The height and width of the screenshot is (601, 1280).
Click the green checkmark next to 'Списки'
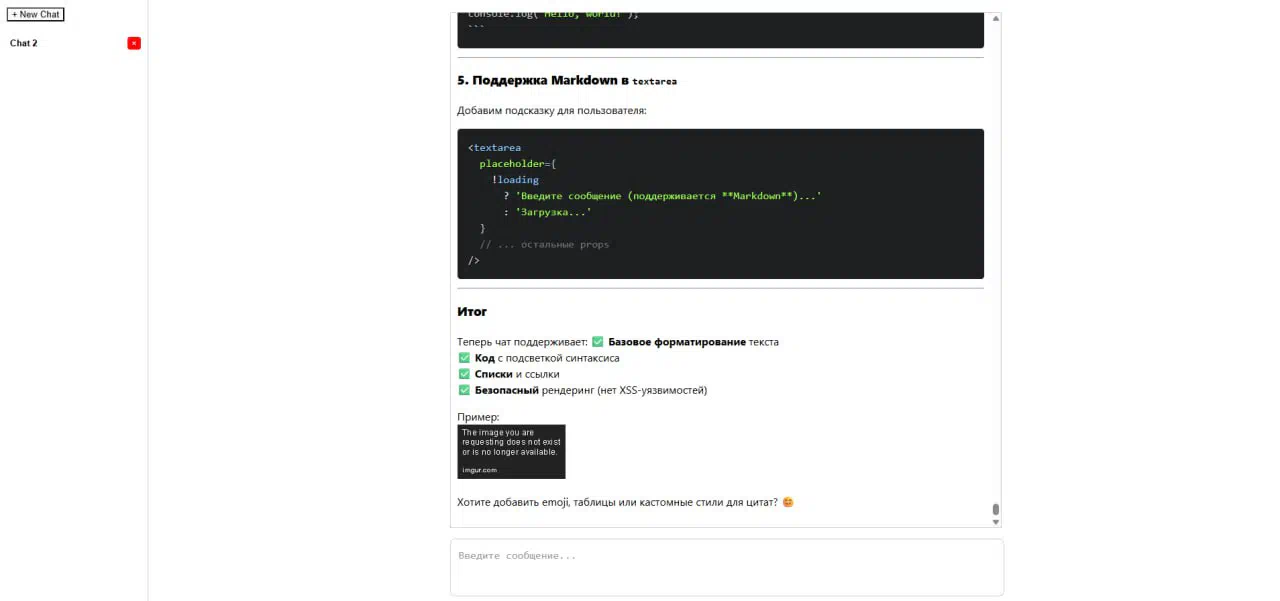463,374
